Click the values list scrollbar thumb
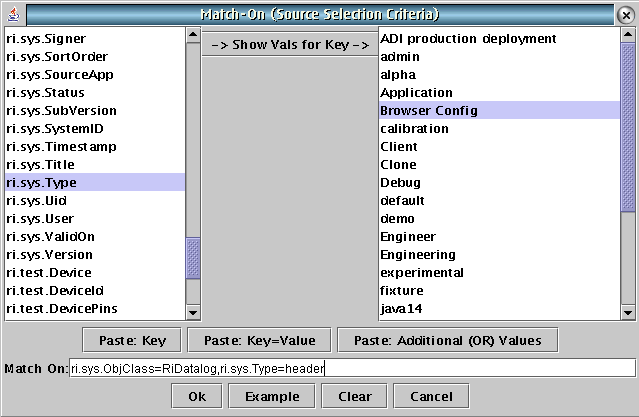 (x=628, y=127)
